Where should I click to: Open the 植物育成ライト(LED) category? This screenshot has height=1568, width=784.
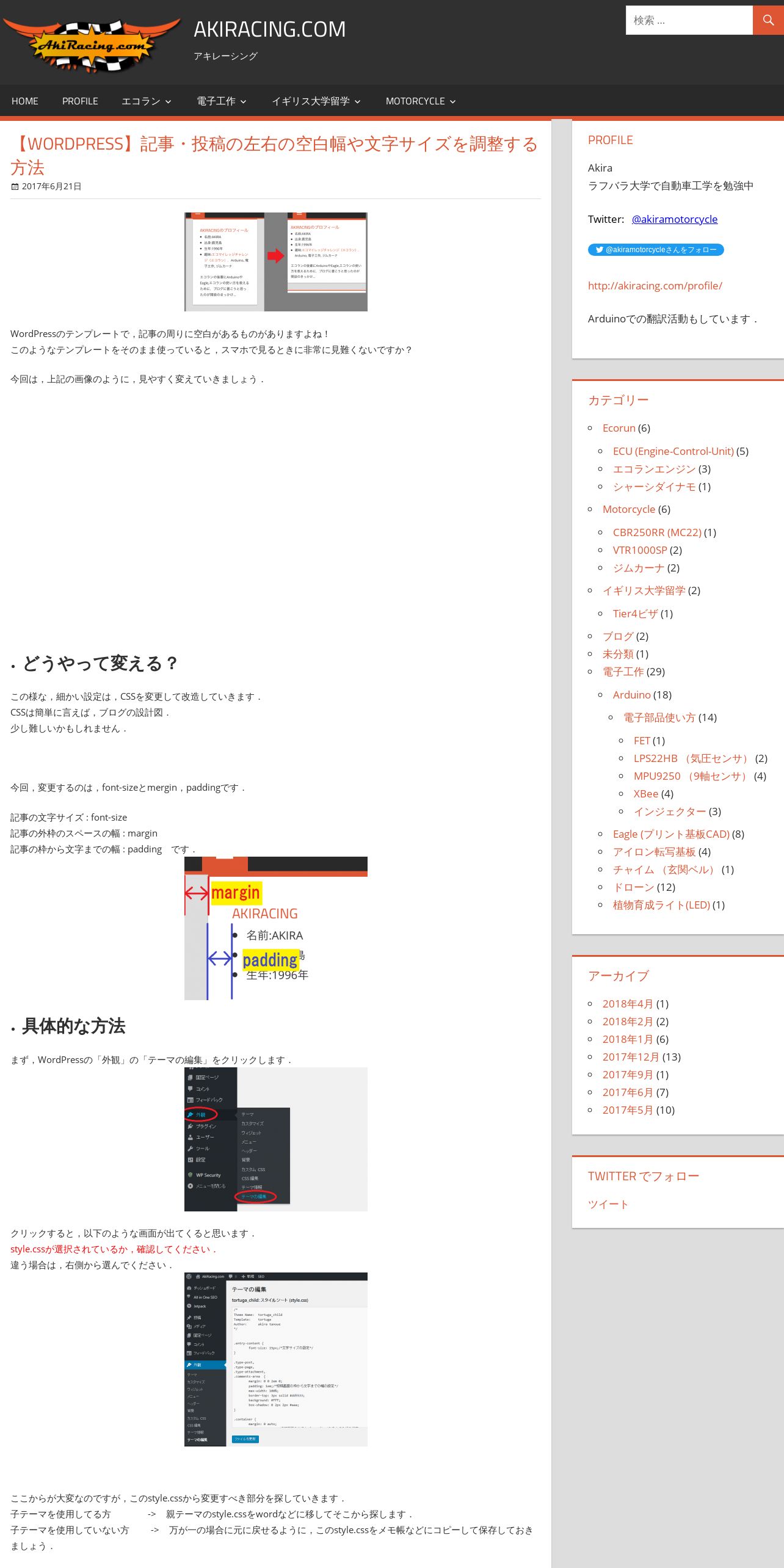[661, 905]
